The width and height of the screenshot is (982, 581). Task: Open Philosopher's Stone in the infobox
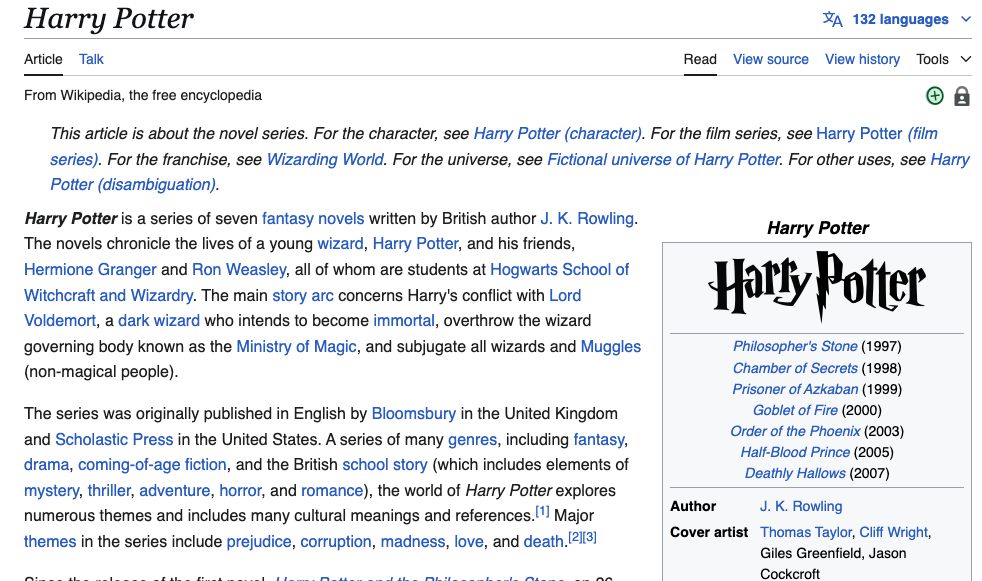(x=795, y=347)
